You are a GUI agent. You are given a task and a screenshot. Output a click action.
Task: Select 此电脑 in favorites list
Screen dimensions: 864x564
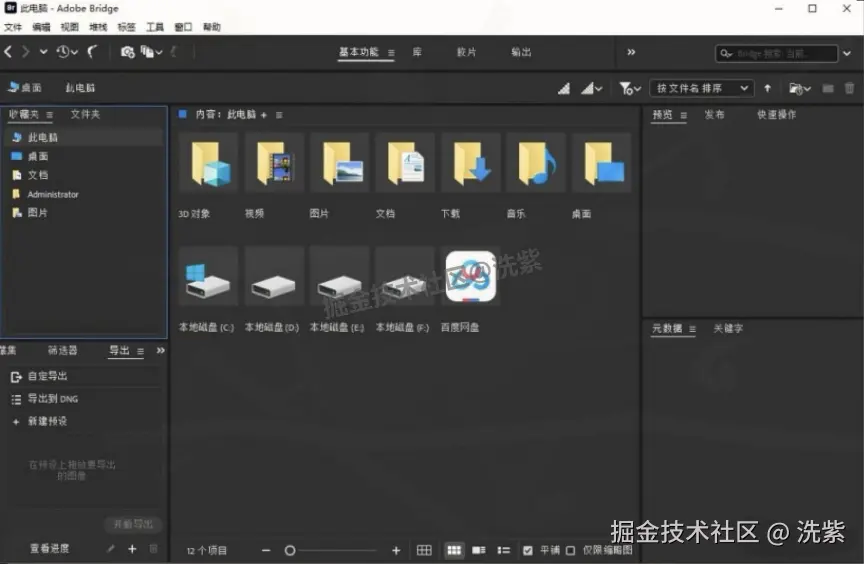pos(84,137)
